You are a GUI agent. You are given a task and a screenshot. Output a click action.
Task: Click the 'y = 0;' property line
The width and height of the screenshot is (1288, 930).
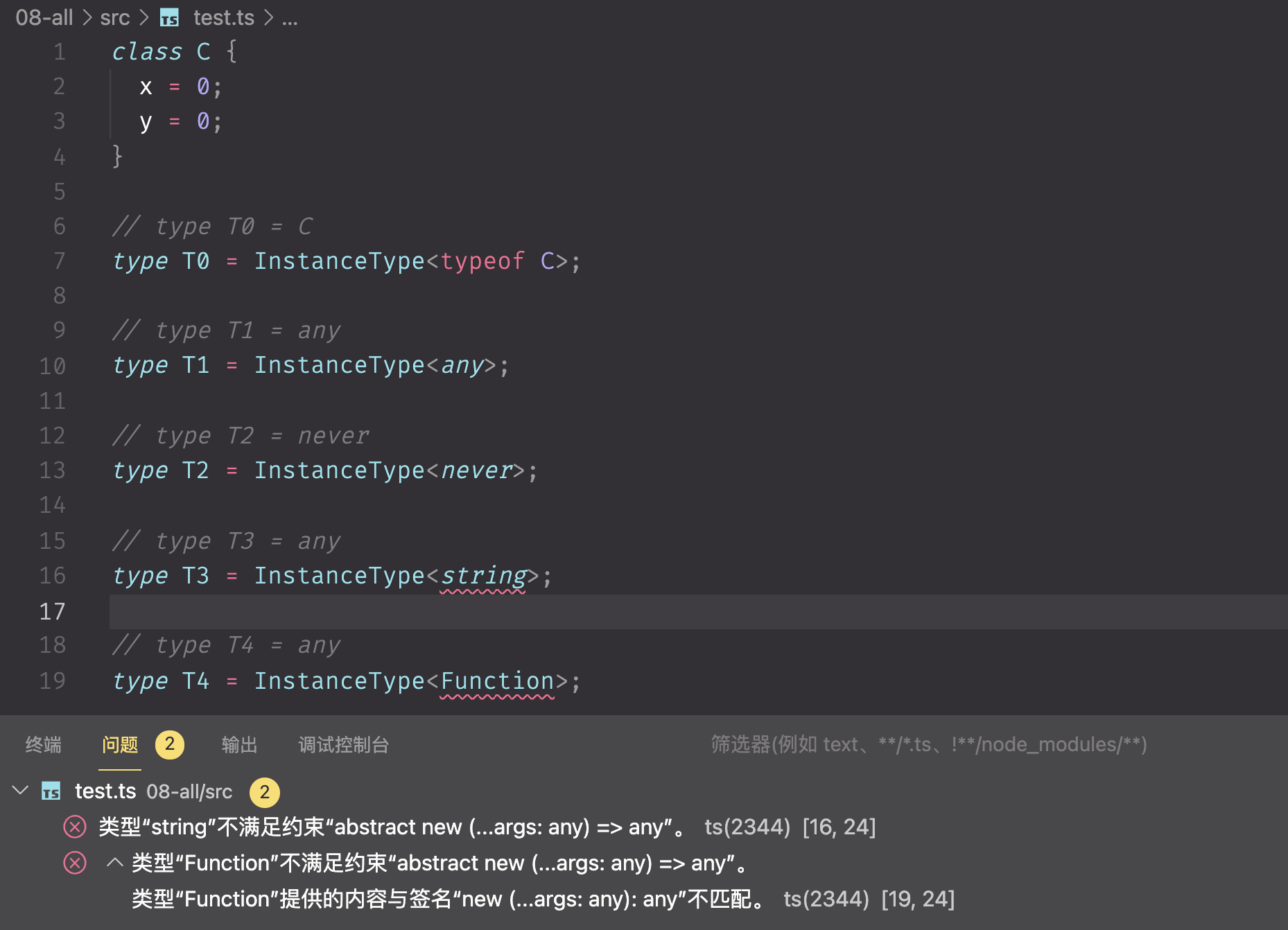pos(181,121)
